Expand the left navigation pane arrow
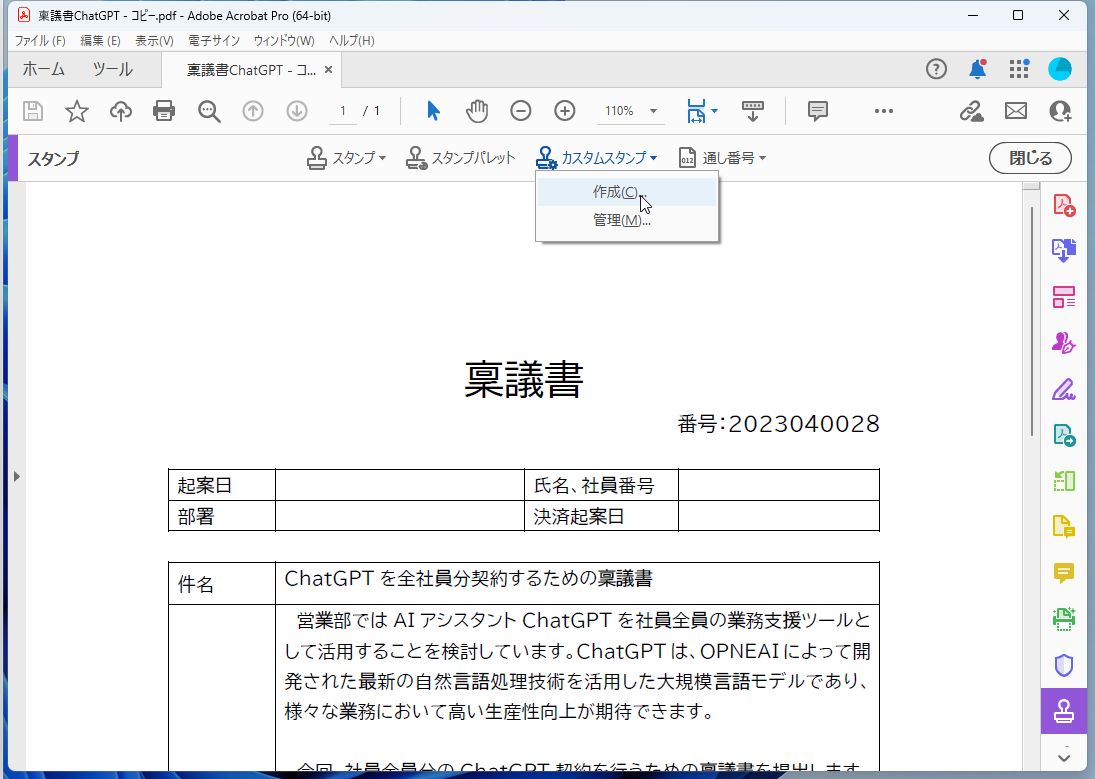This screenshot has height=779, width=1095. (17, 476)
